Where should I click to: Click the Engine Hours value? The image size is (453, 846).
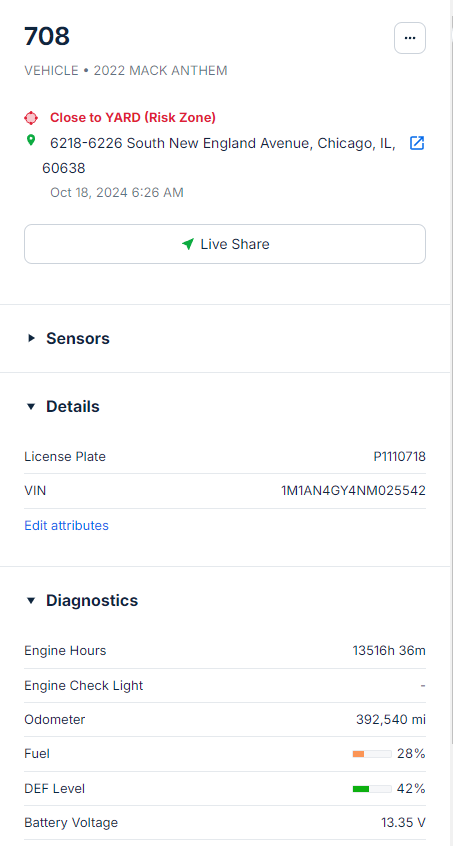click(x=389, y=651)
